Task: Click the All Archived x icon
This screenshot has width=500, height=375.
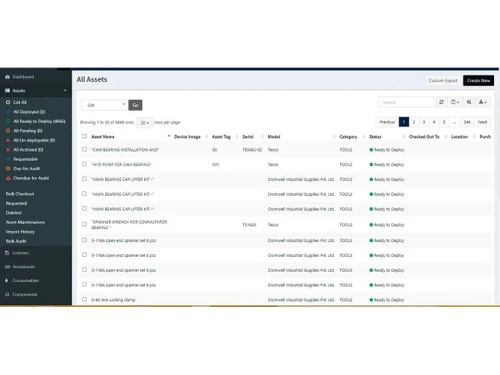Action: 8,150
